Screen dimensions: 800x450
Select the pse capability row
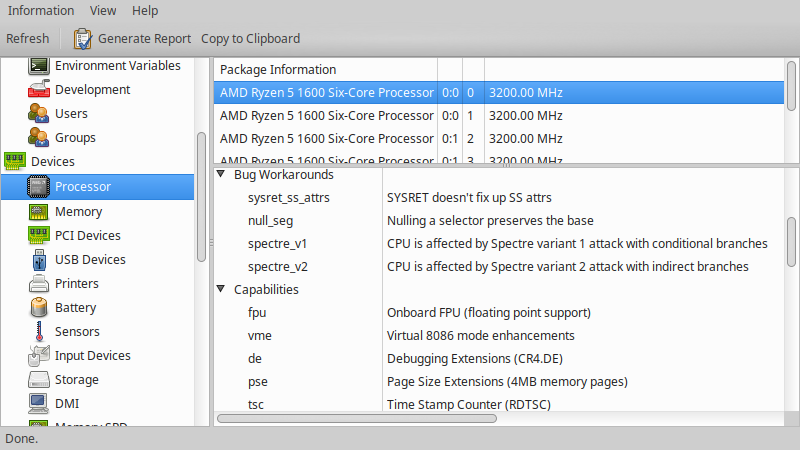tap(499, 381)
